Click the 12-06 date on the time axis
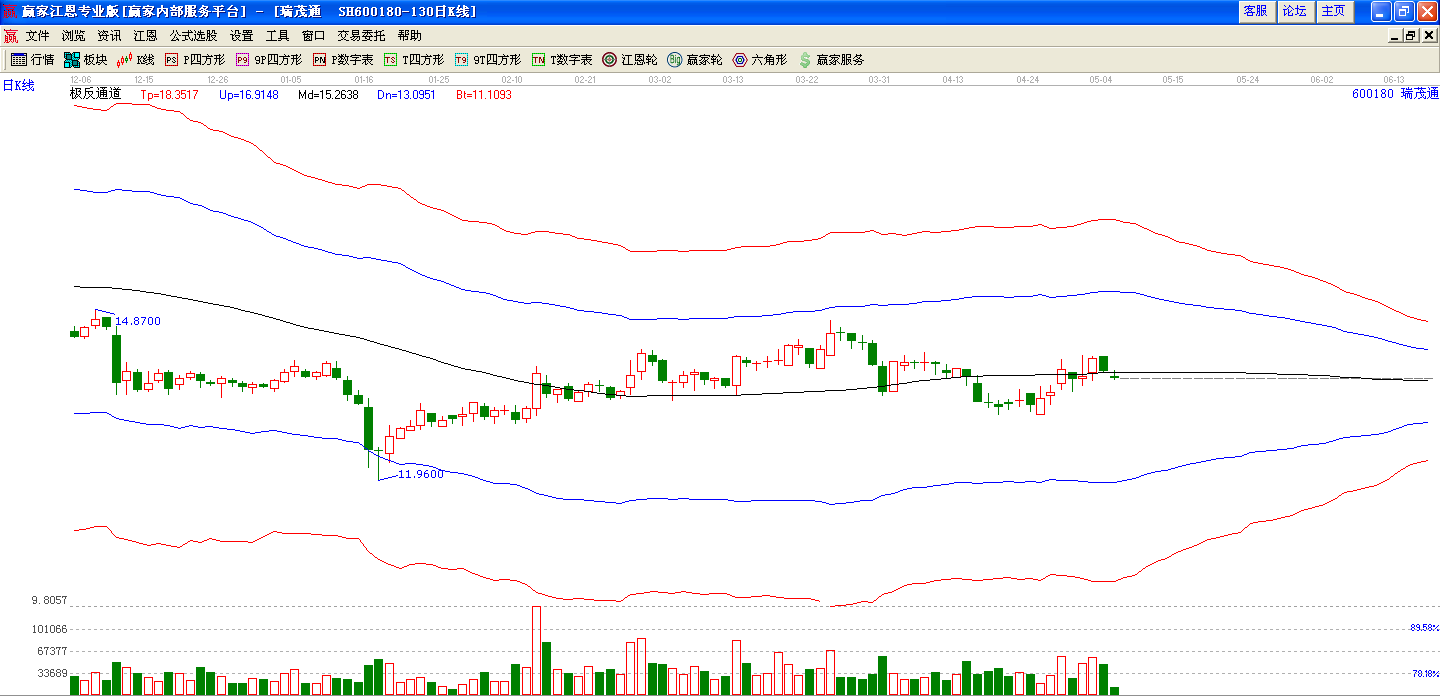This screenshot has width=1440, height=696. [x=81, y=79]
